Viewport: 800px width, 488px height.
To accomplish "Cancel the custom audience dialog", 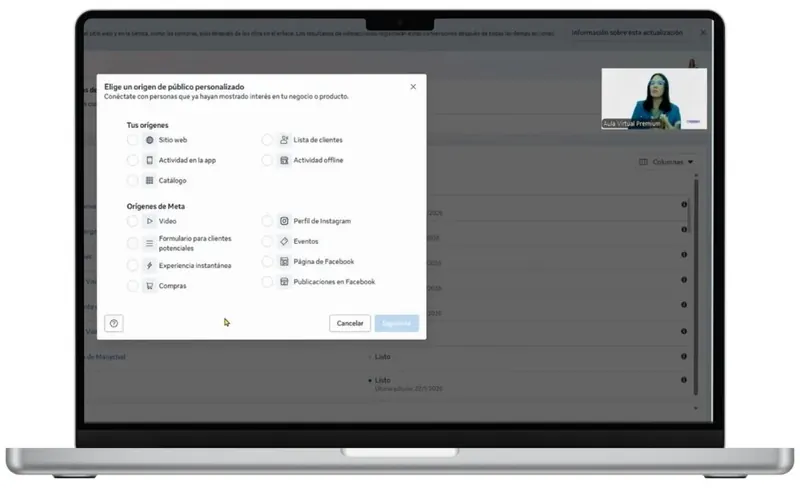I will 350,323.
